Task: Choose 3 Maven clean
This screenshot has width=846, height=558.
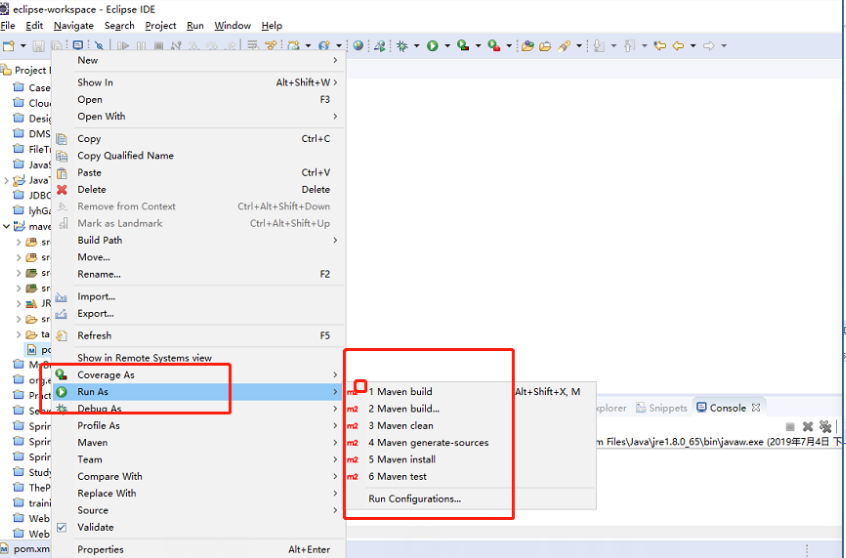Action: pos(470,426)
